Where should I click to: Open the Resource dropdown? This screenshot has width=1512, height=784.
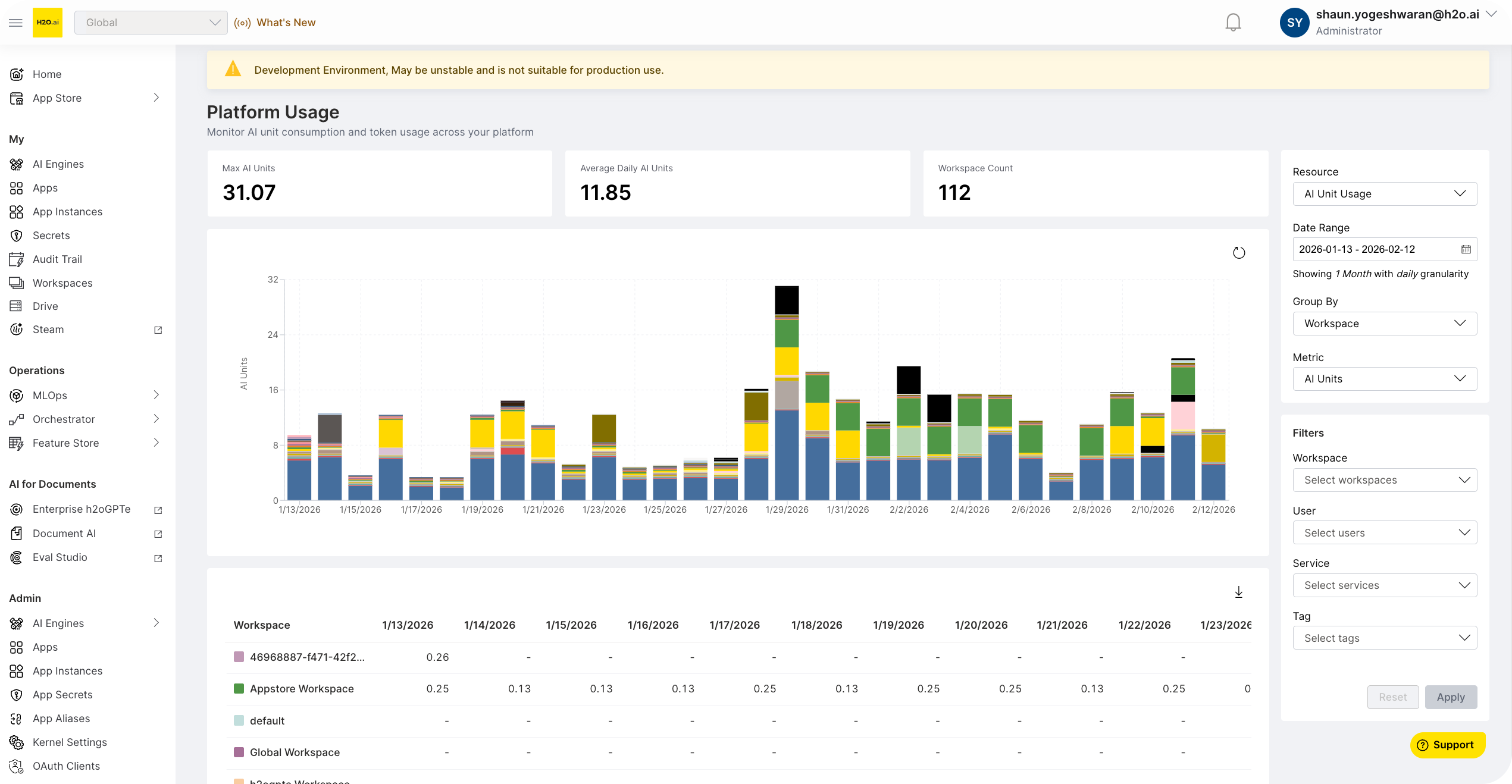pos(1385,193)
